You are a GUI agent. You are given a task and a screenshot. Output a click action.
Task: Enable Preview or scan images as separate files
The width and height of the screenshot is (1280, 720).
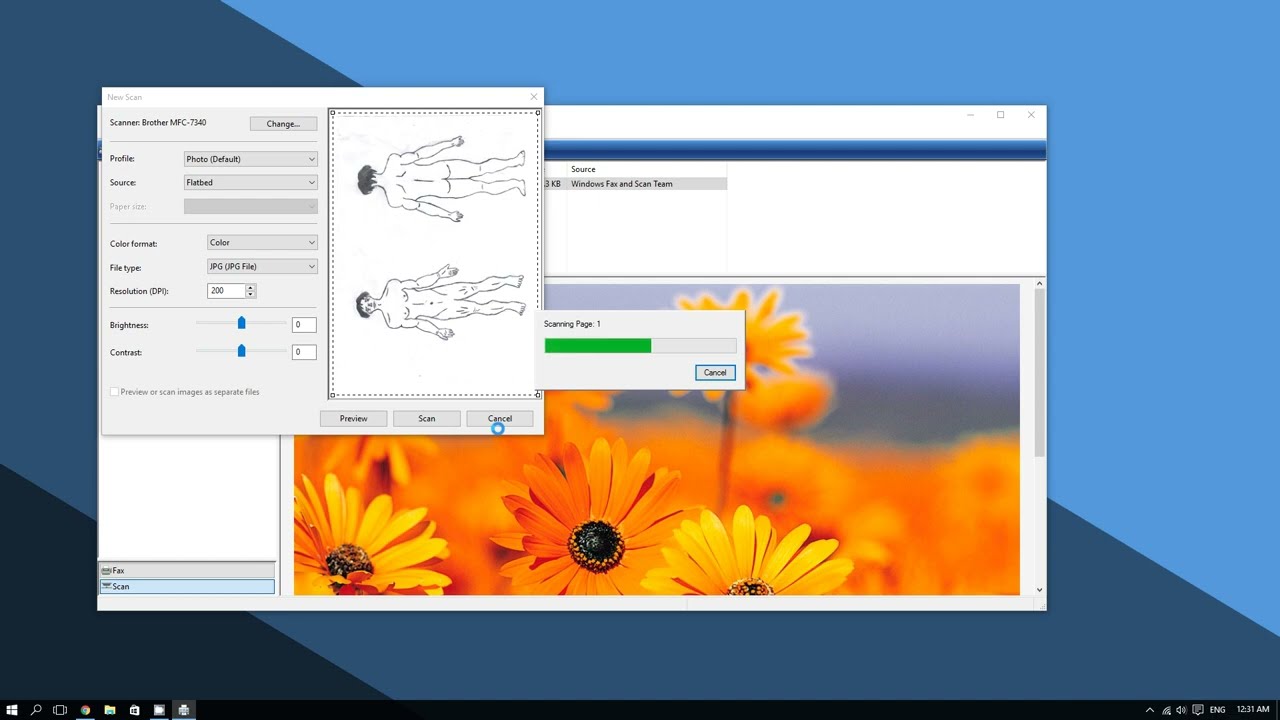point(115,392)
